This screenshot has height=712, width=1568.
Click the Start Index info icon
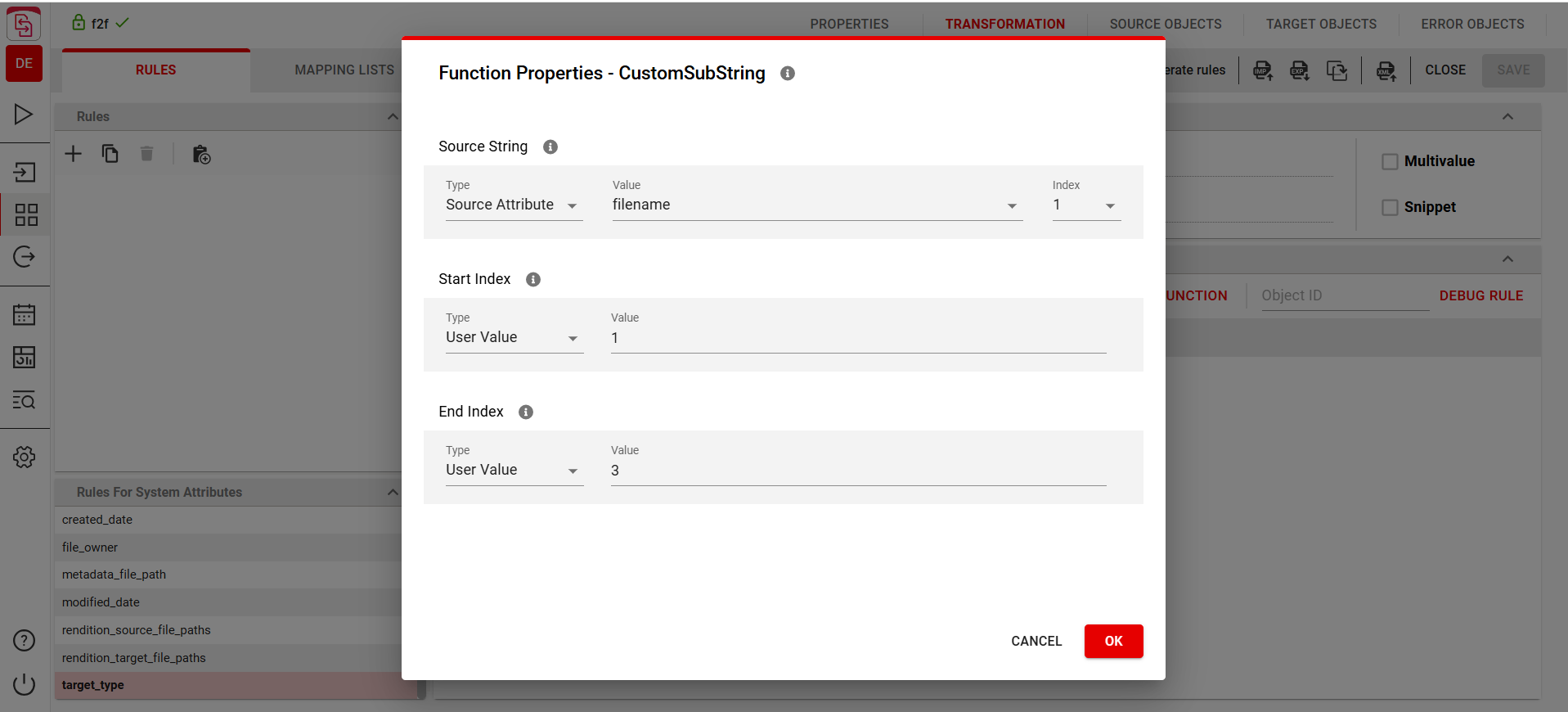point(533,279)
